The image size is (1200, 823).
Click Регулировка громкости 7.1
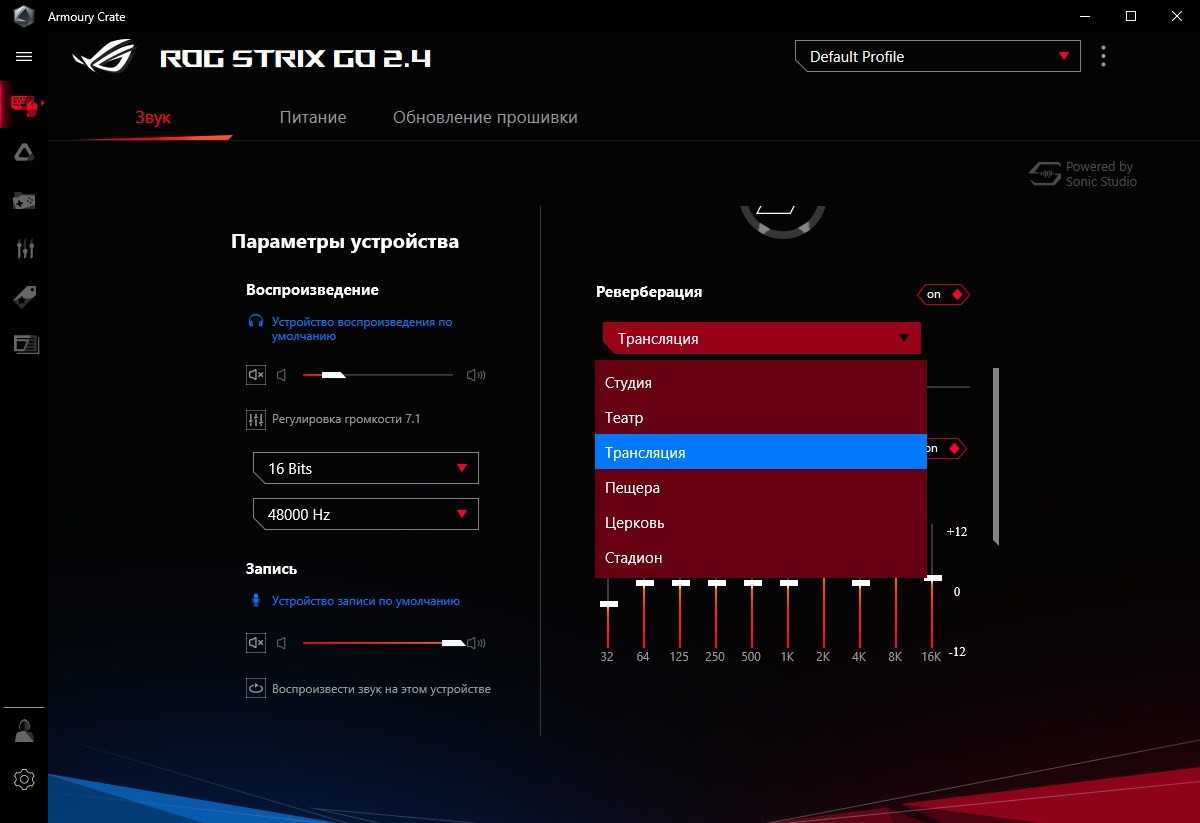345,419
